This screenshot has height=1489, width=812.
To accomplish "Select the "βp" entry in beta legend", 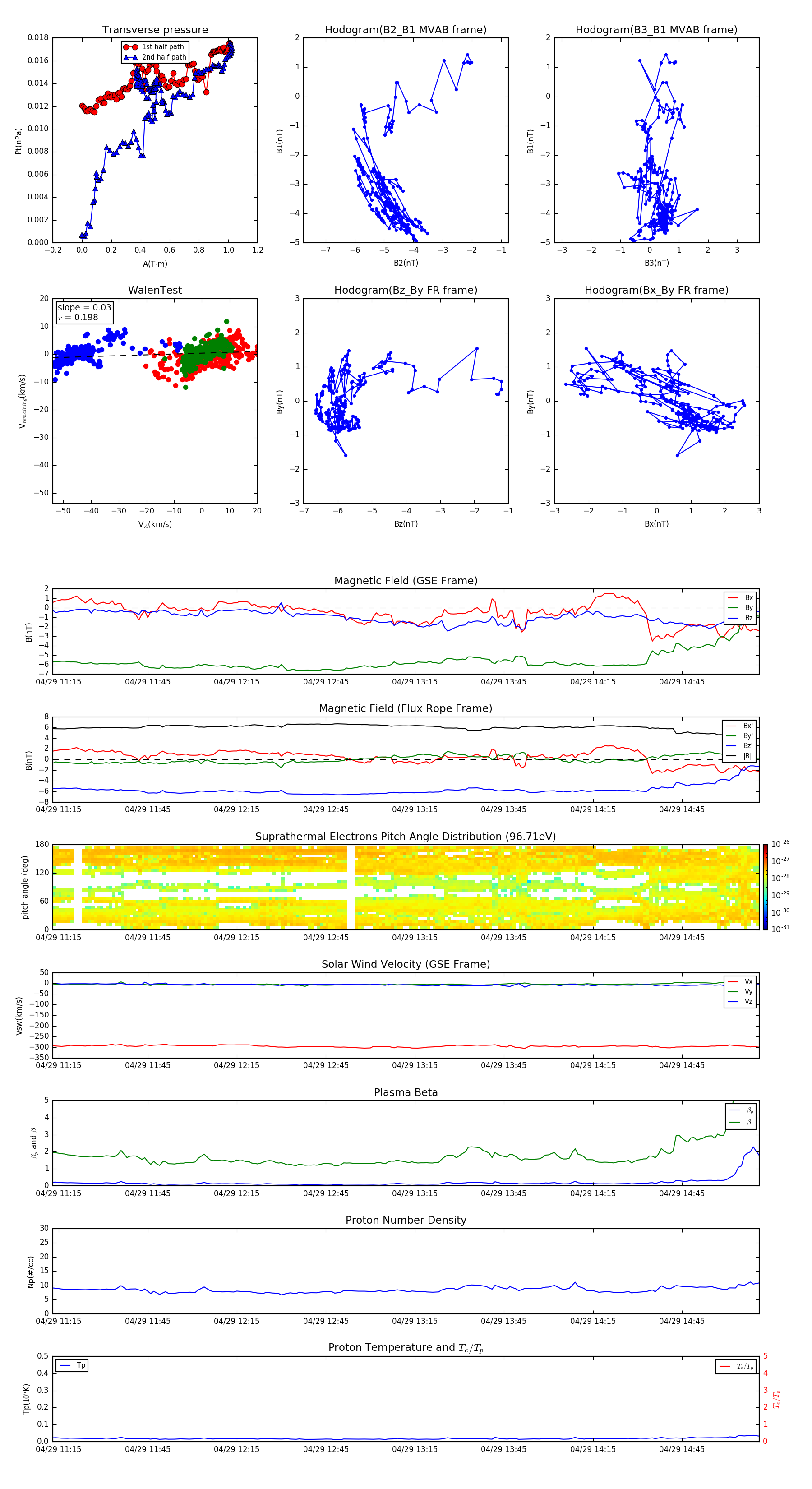I will [x=742, y=1110].
